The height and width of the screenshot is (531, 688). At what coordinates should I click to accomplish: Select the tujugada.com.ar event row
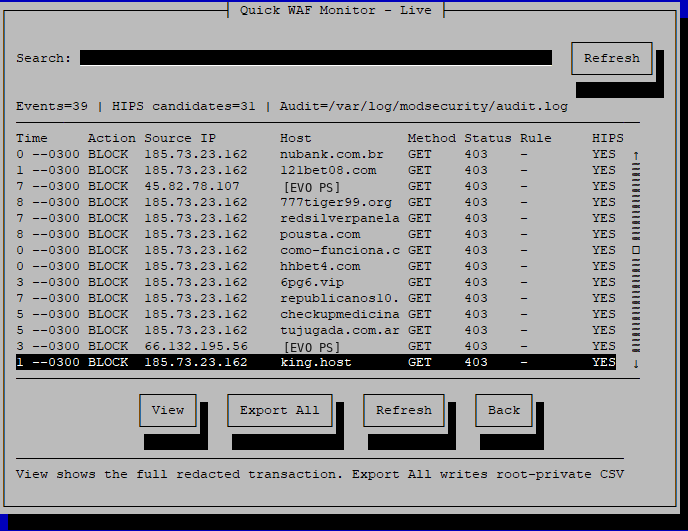click(x=316, y=330)
